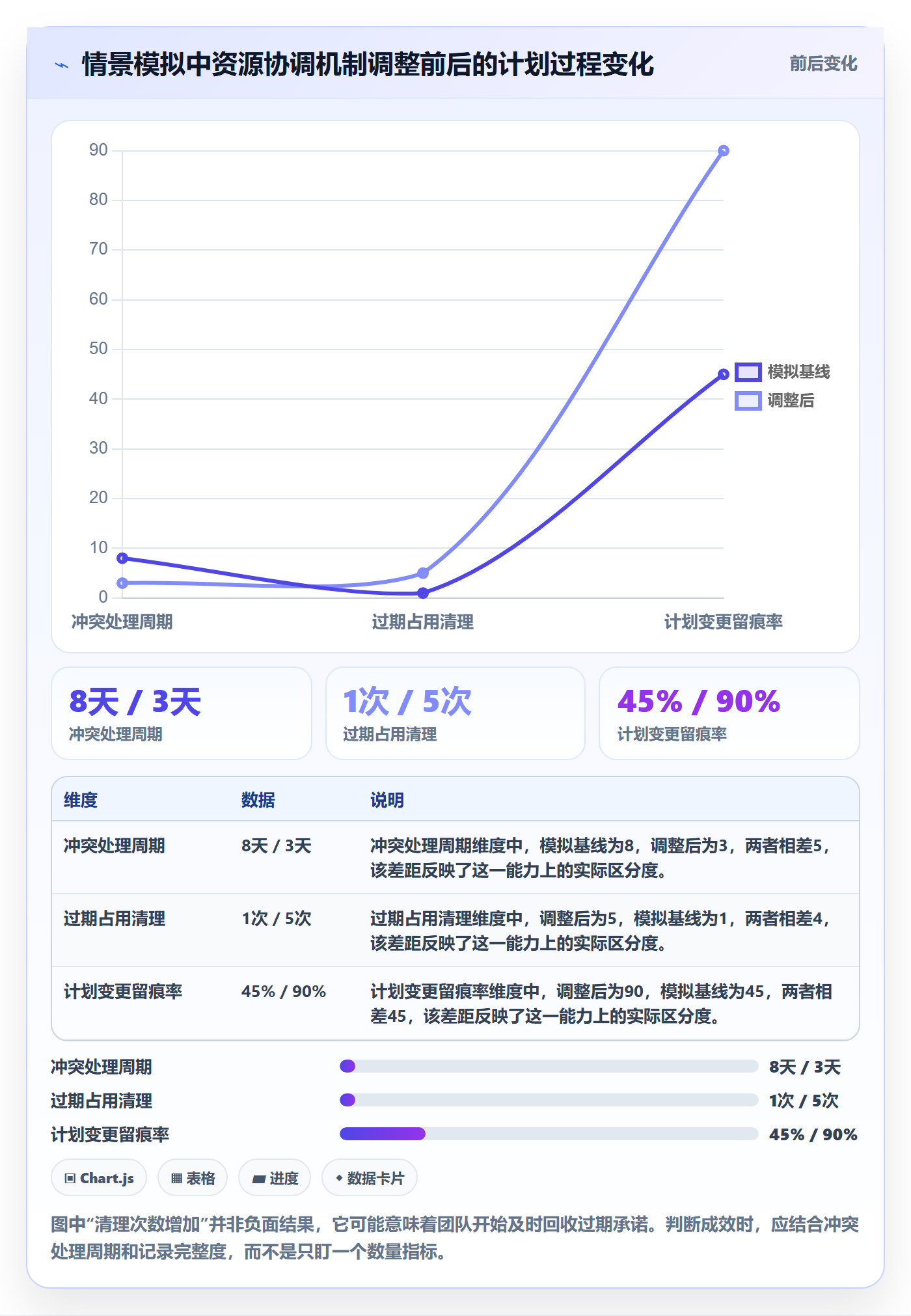The image size is (911, 1316).
Task: Select the 数据卡片 tag chip
Action: [370, 1178]
